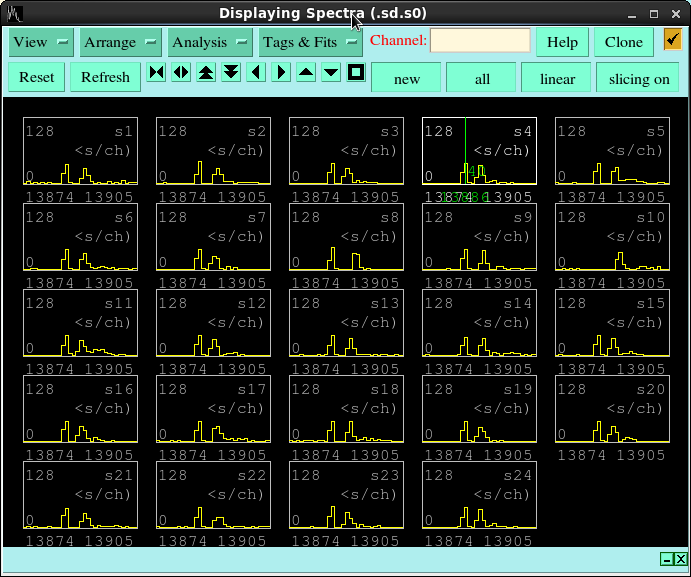
Task: Select spectrum panel s7
Action: pyautogui.click(x=214, y=237)
